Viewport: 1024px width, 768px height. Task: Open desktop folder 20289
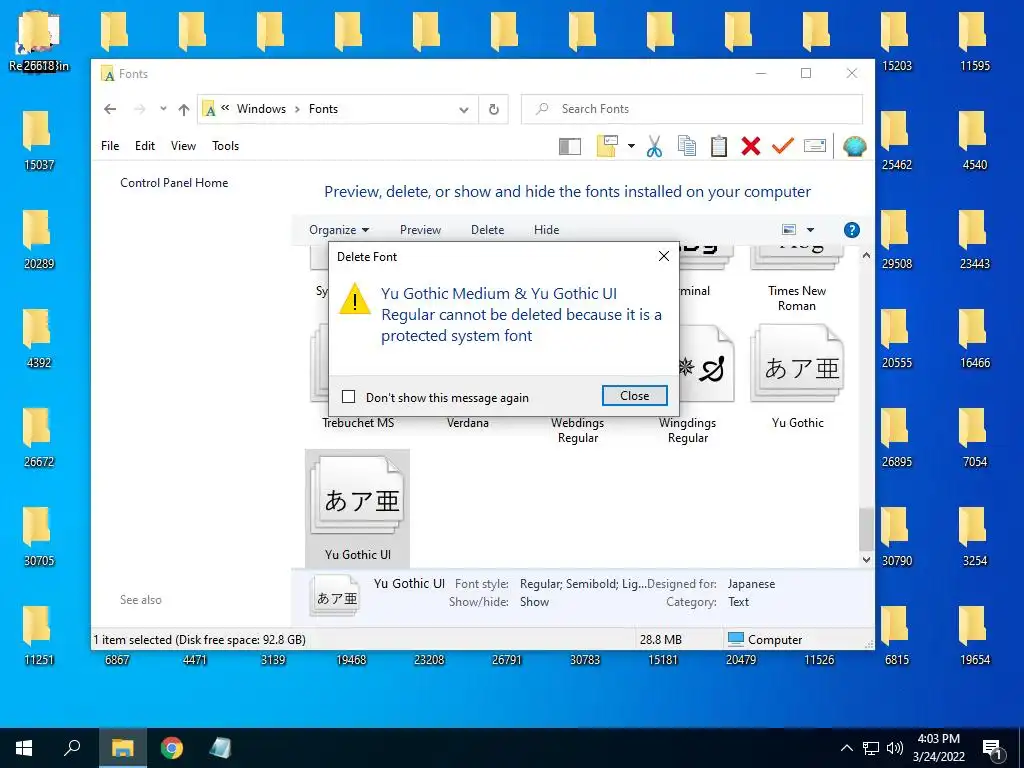pos(39,239)
